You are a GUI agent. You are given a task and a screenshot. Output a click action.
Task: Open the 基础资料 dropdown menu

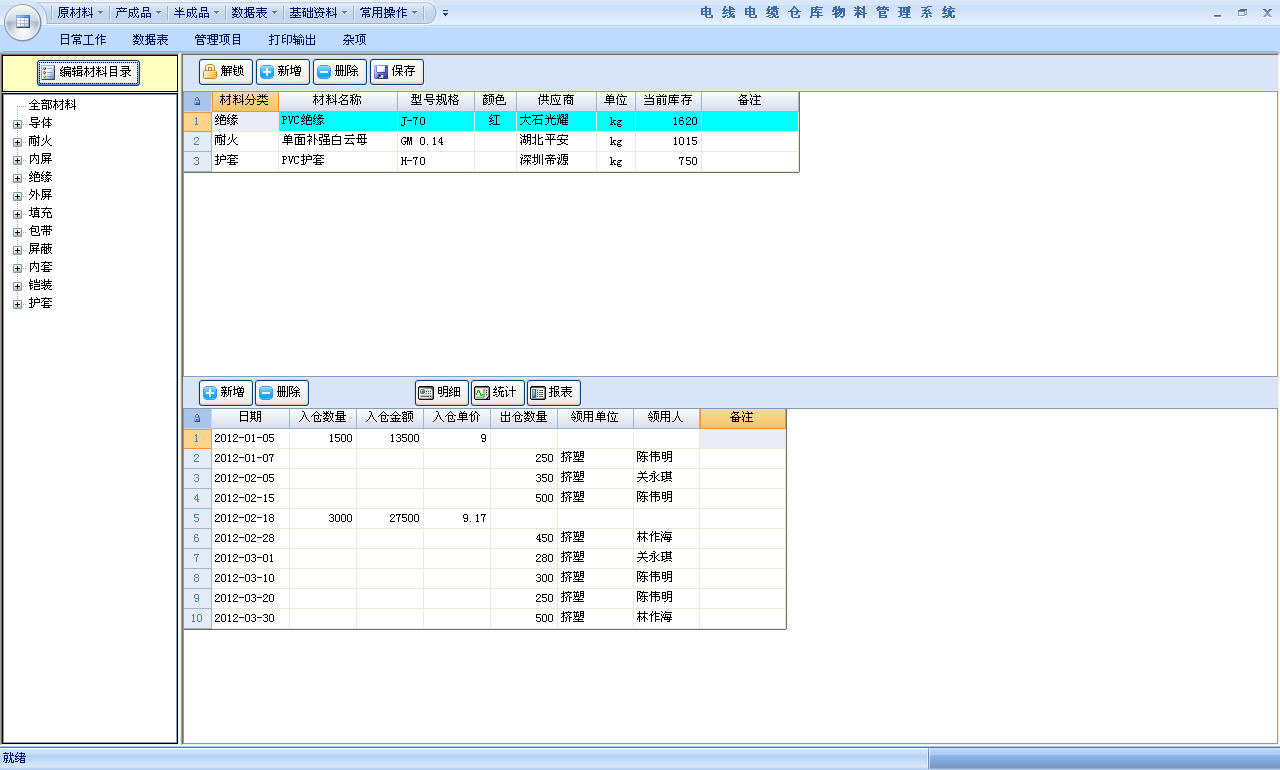318,13
